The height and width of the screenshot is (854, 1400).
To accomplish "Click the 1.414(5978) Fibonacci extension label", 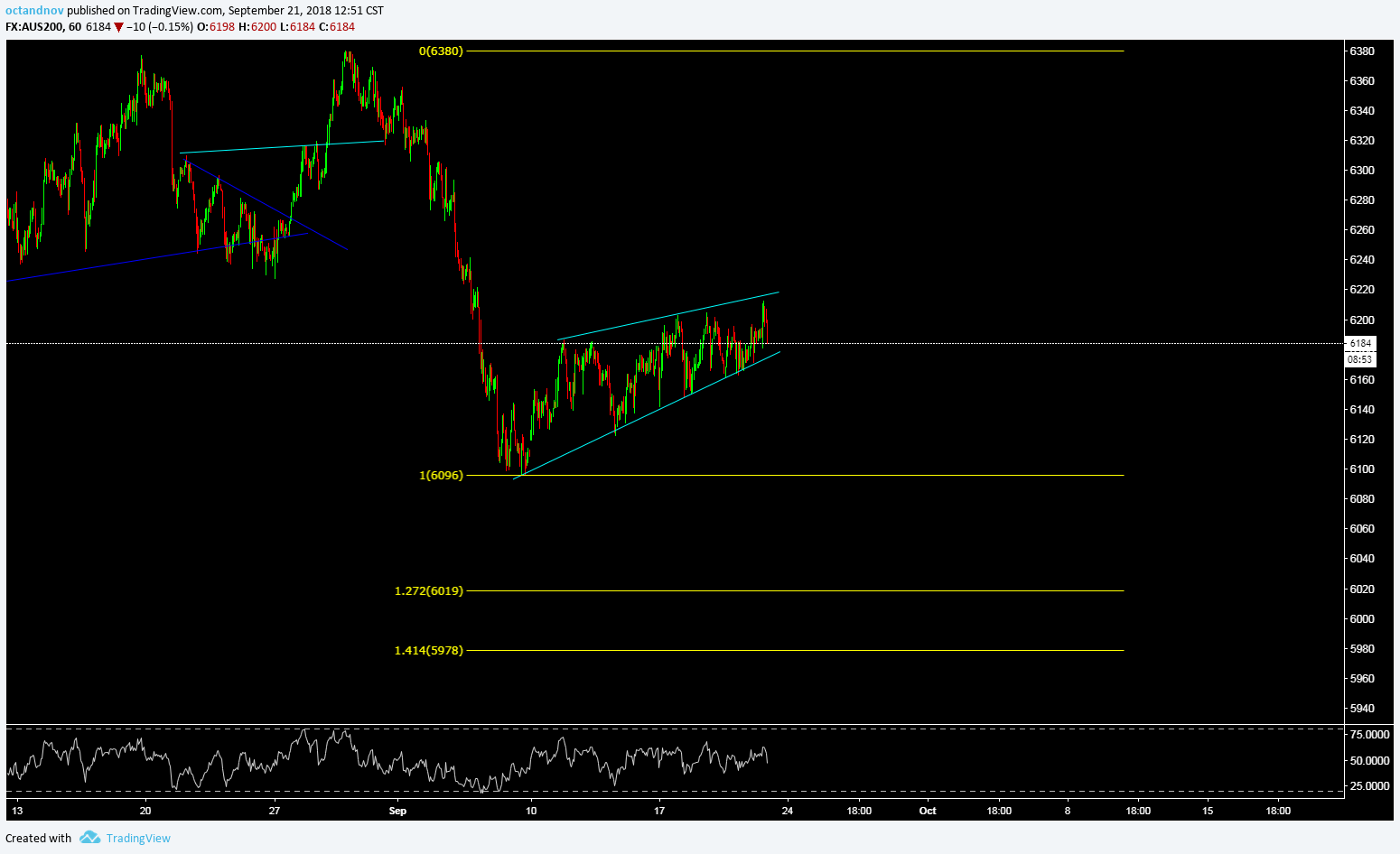I will [x=429, y=650].
